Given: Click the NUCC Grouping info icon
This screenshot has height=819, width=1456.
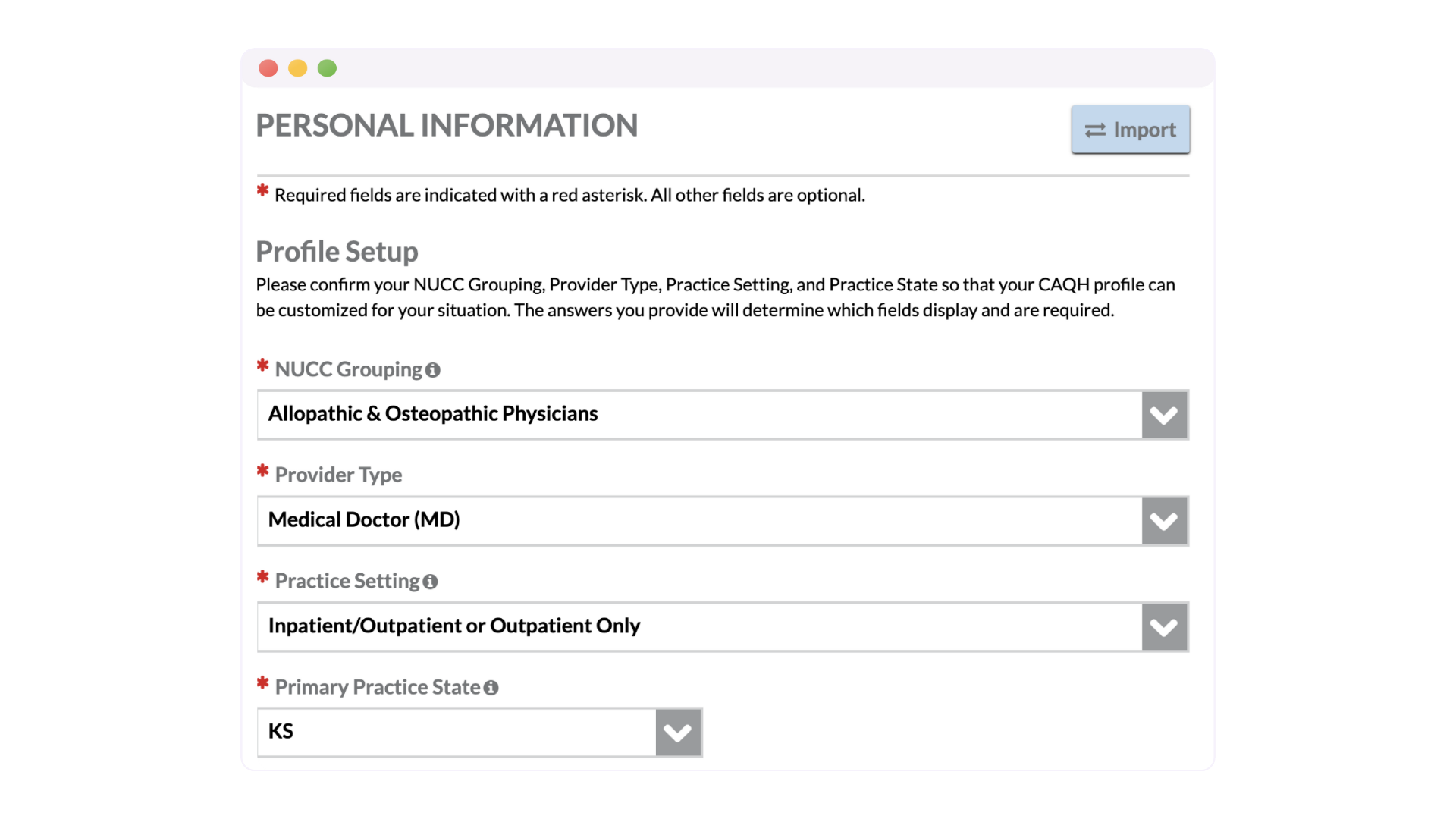Looking at the screenshot, I should (x=432, y=370).
